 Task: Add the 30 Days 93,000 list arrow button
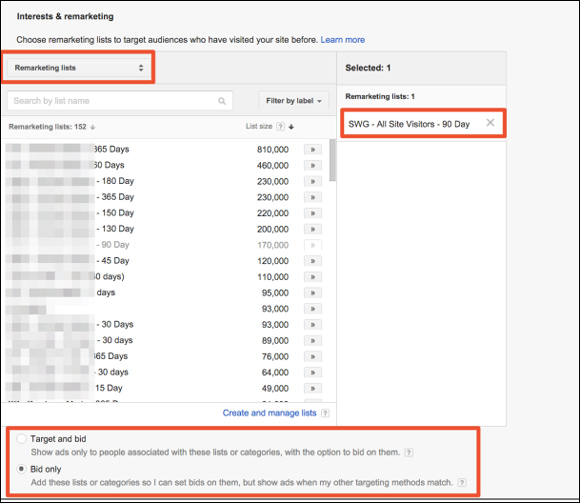pos(313,324)
